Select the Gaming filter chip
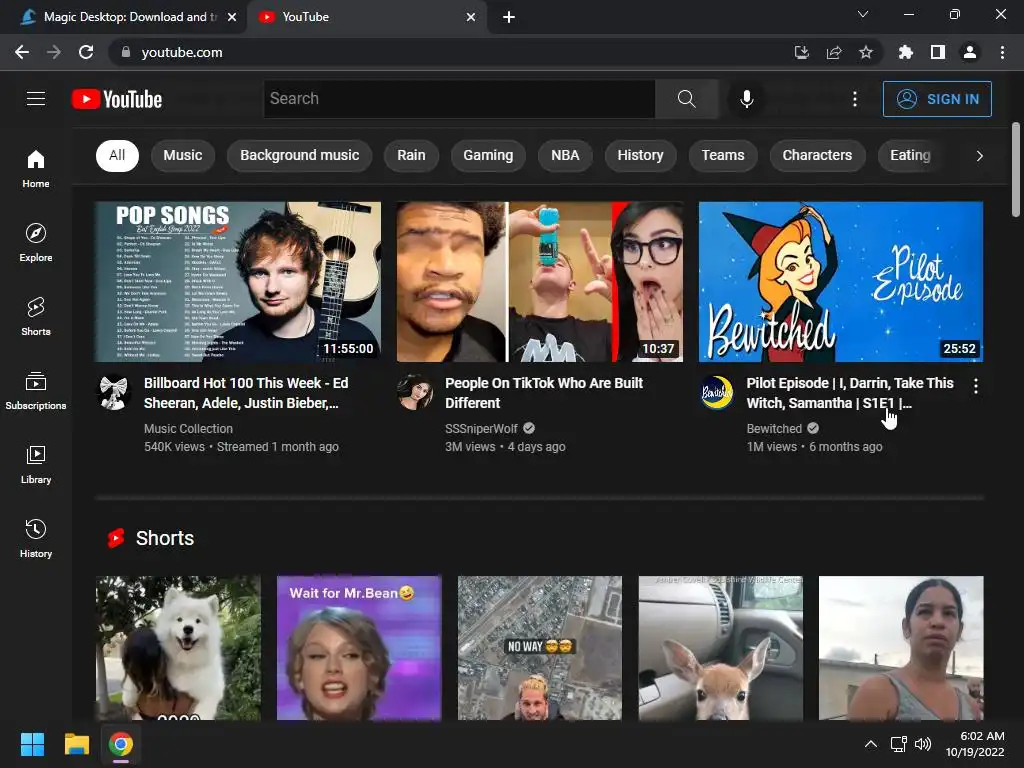The height and width of the screenshot is (768, 1024). (x=488, y=155)
